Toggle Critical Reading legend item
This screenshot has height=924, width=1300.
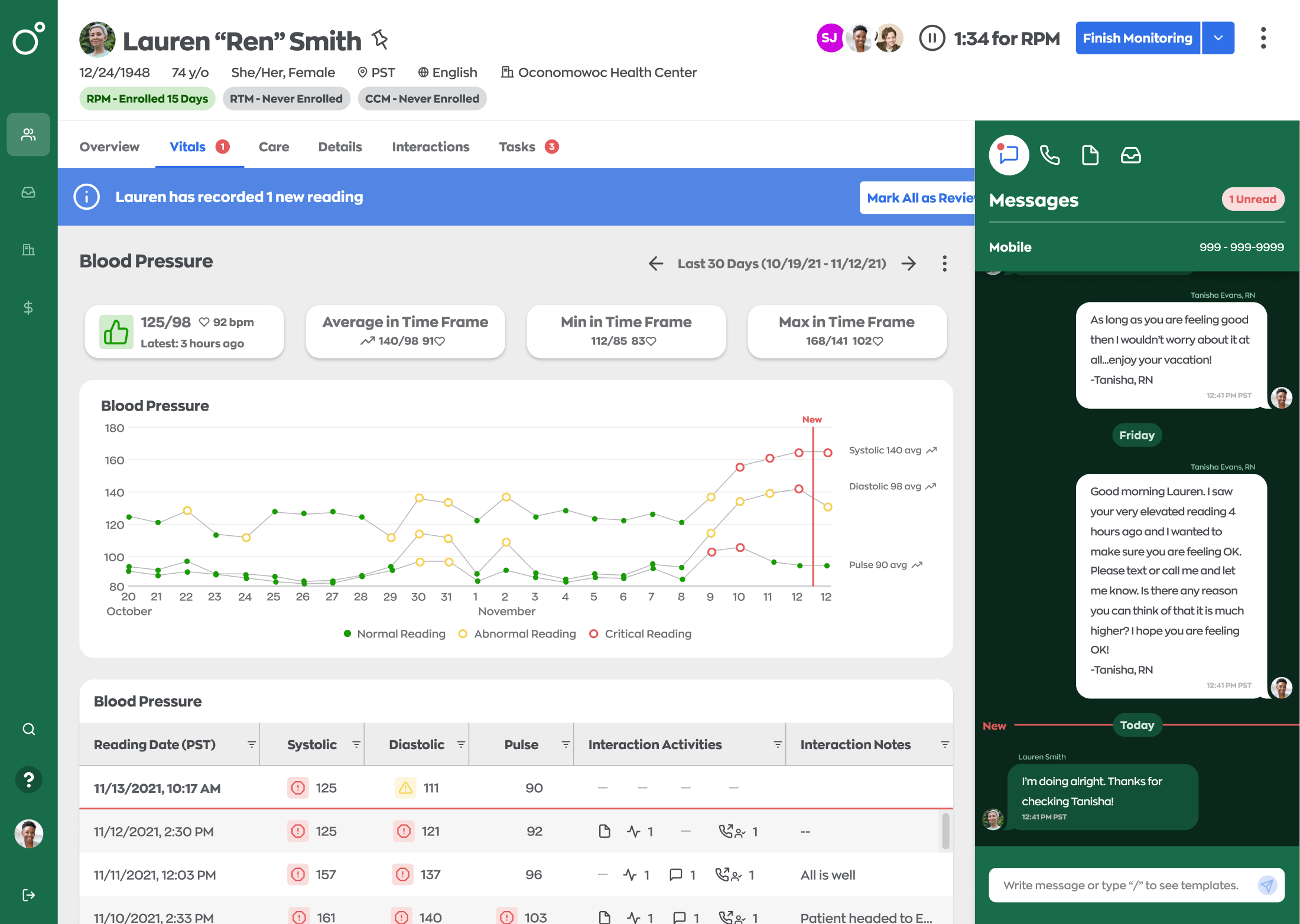(x=641, y=634)
